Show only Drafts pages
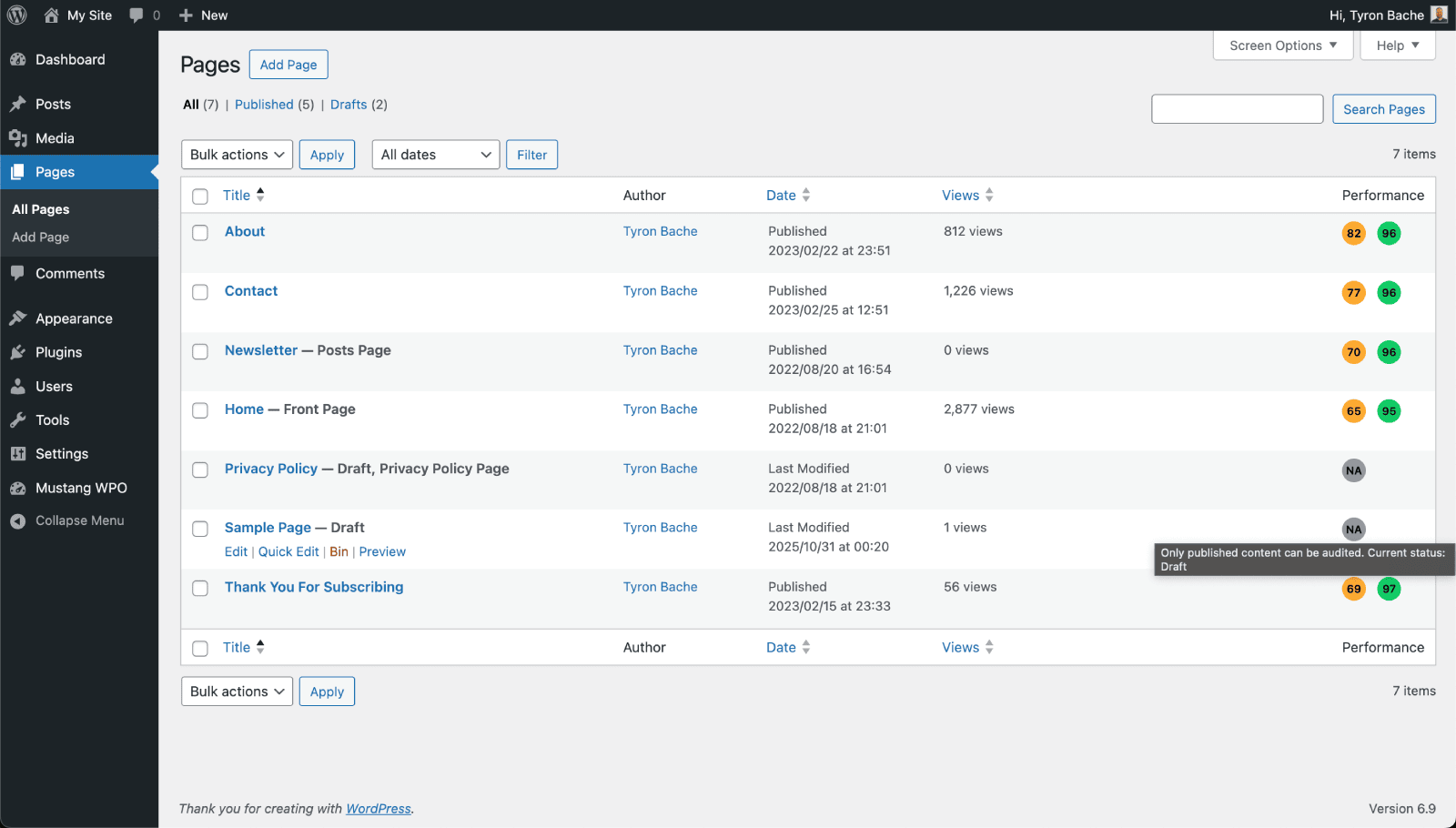Image resolution: width=1456 pixels, height=828 pixels. tap(349, 104)
